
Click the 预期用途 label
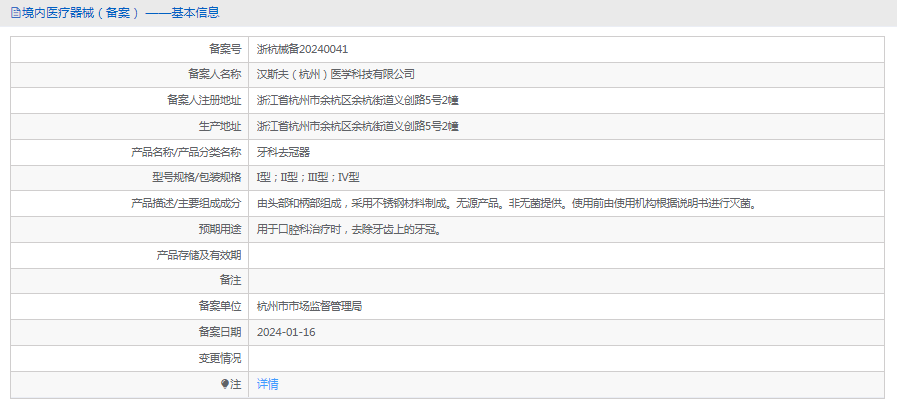220,229
